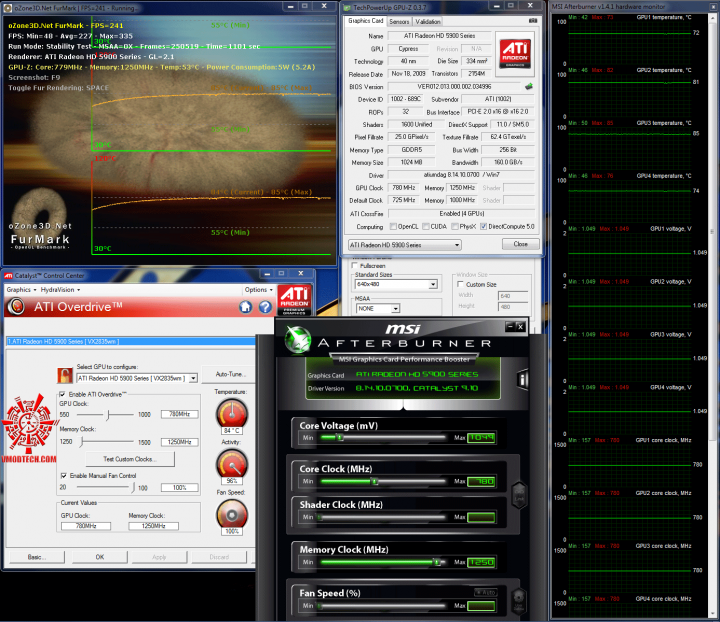Click the MSI Afterburner green jet logo
Image resolution: width=720 pixels, height=622 pixels.
click(x=297, y=340)
